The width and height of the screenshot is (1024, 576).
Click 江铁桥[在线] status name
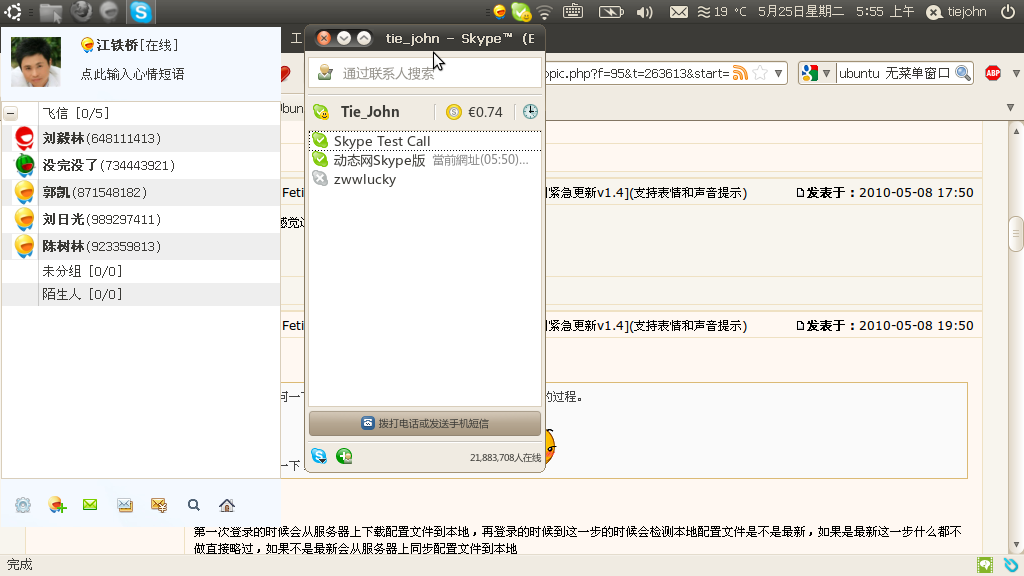click(x=137, y=45)
